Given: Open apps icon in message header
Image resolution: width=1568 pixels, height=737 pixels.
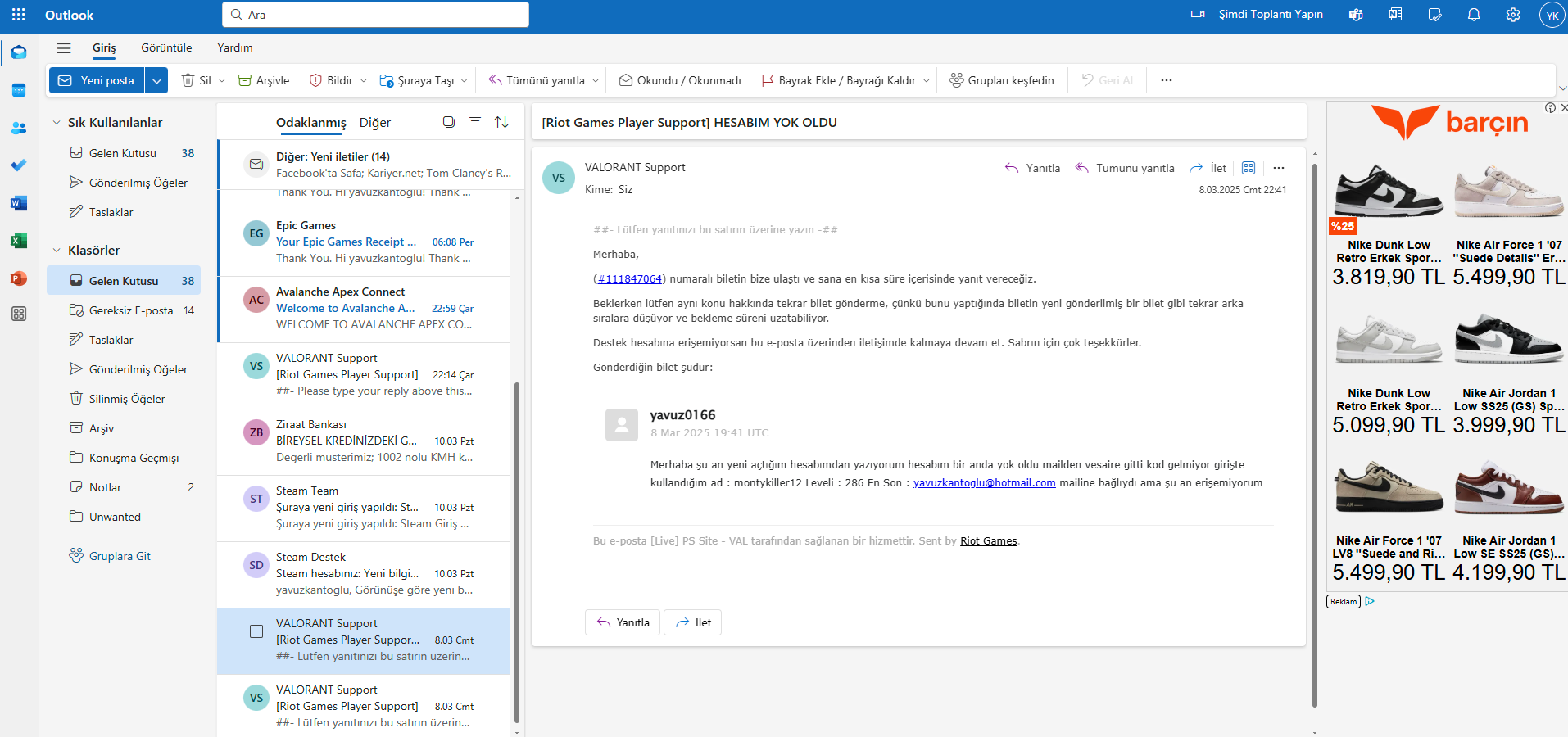Looking at the screenshot, I should (x=1249, y=168).
